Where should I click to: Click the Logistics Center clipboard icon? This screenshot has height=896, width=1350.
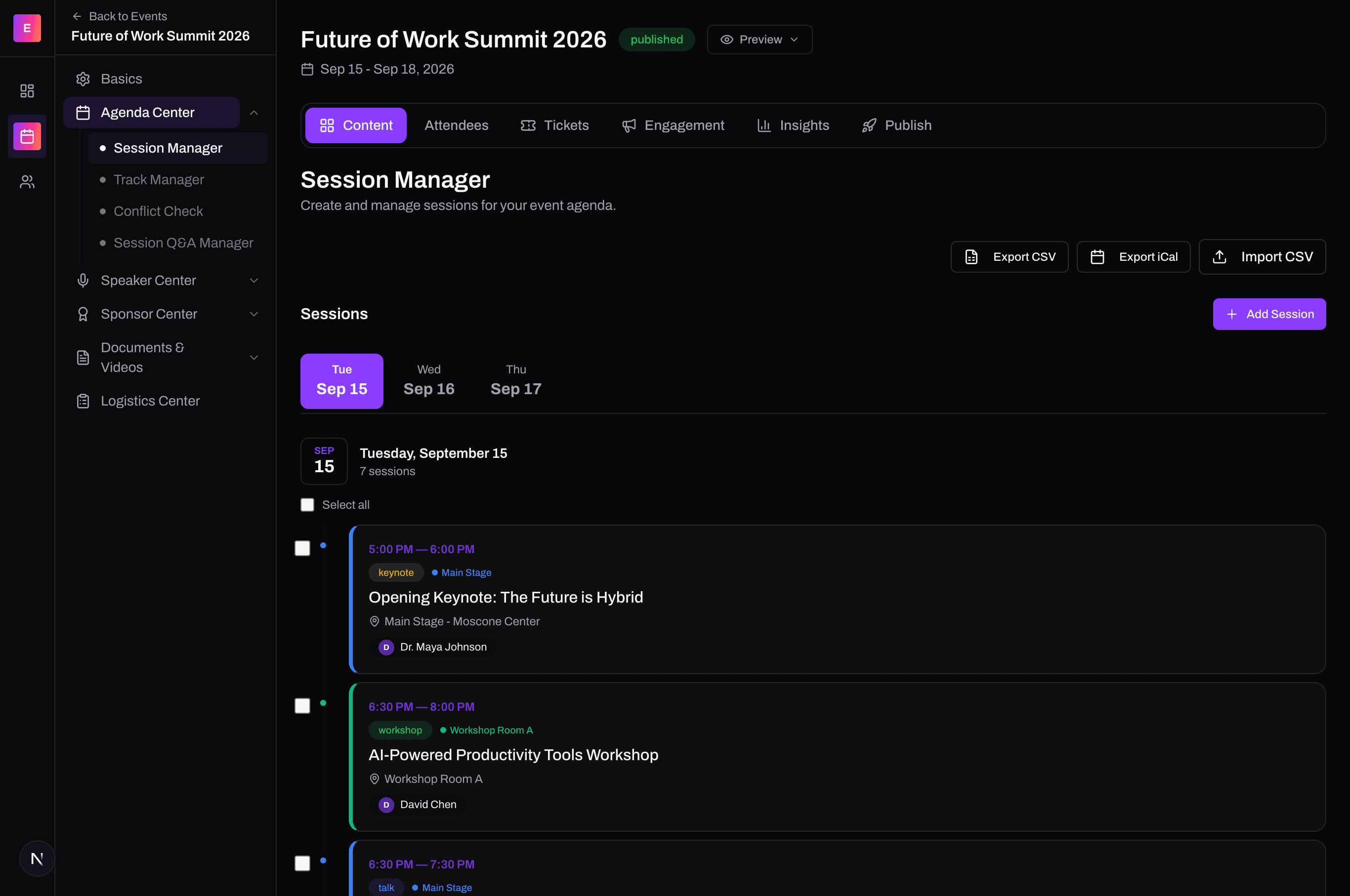83,401
